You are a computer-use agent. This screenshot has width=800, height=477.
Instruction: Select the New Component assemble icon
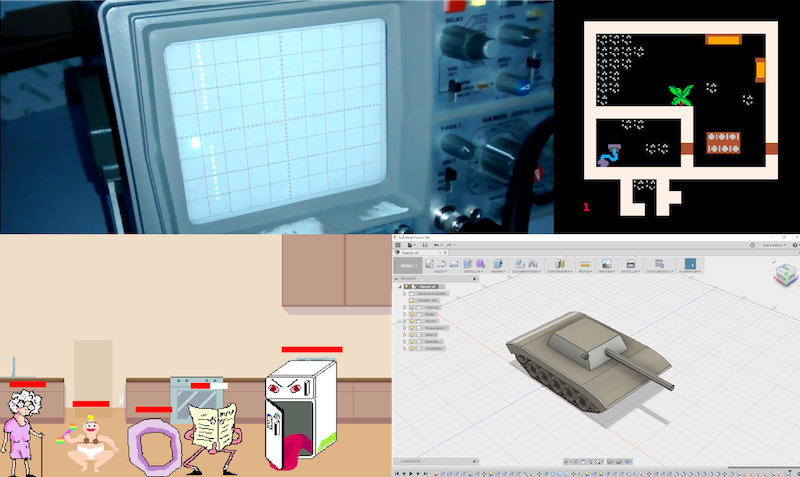(520, 263)
